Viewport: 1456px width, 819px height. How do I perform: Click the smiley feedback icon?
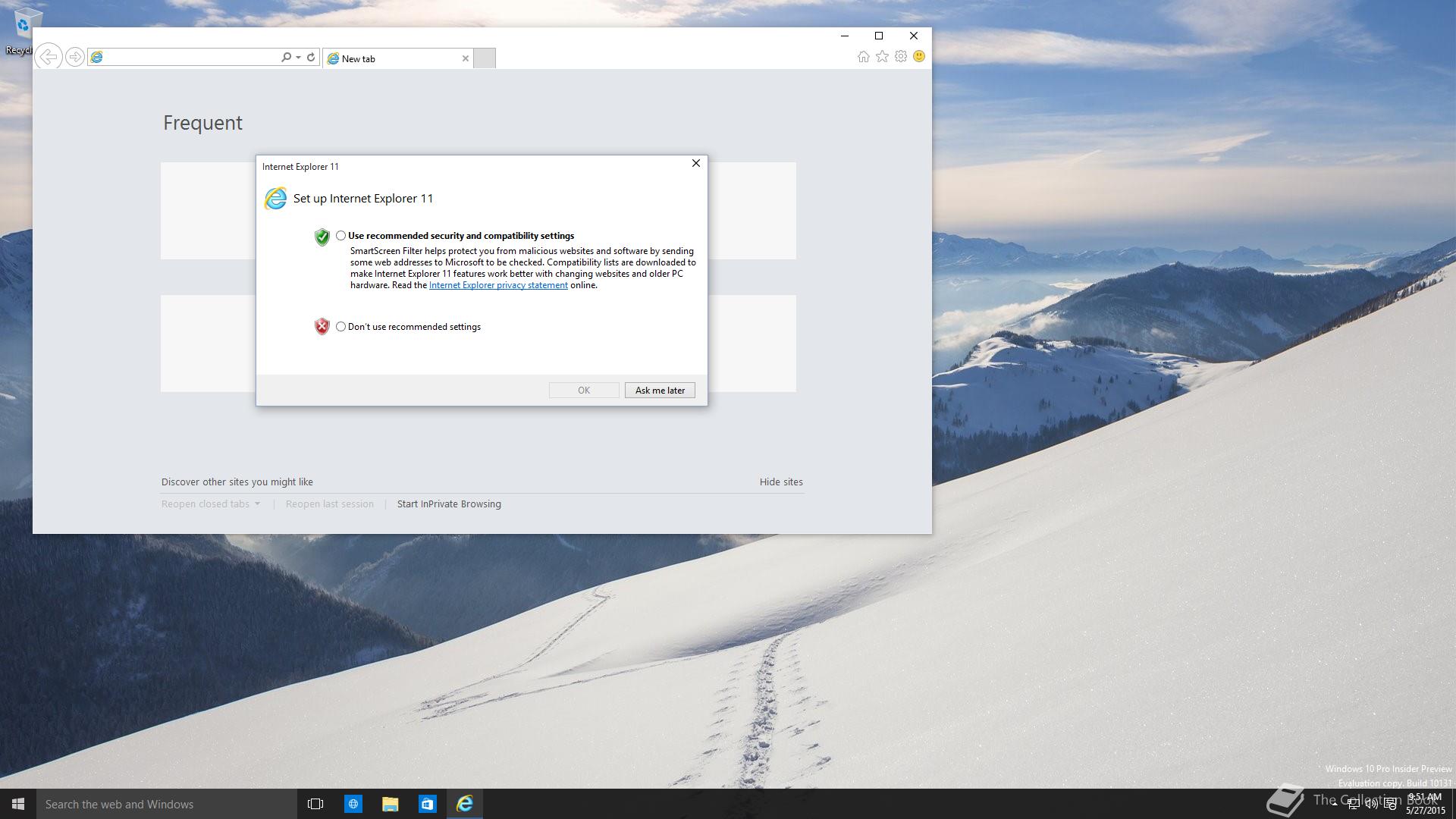click(x=919, y=56)
